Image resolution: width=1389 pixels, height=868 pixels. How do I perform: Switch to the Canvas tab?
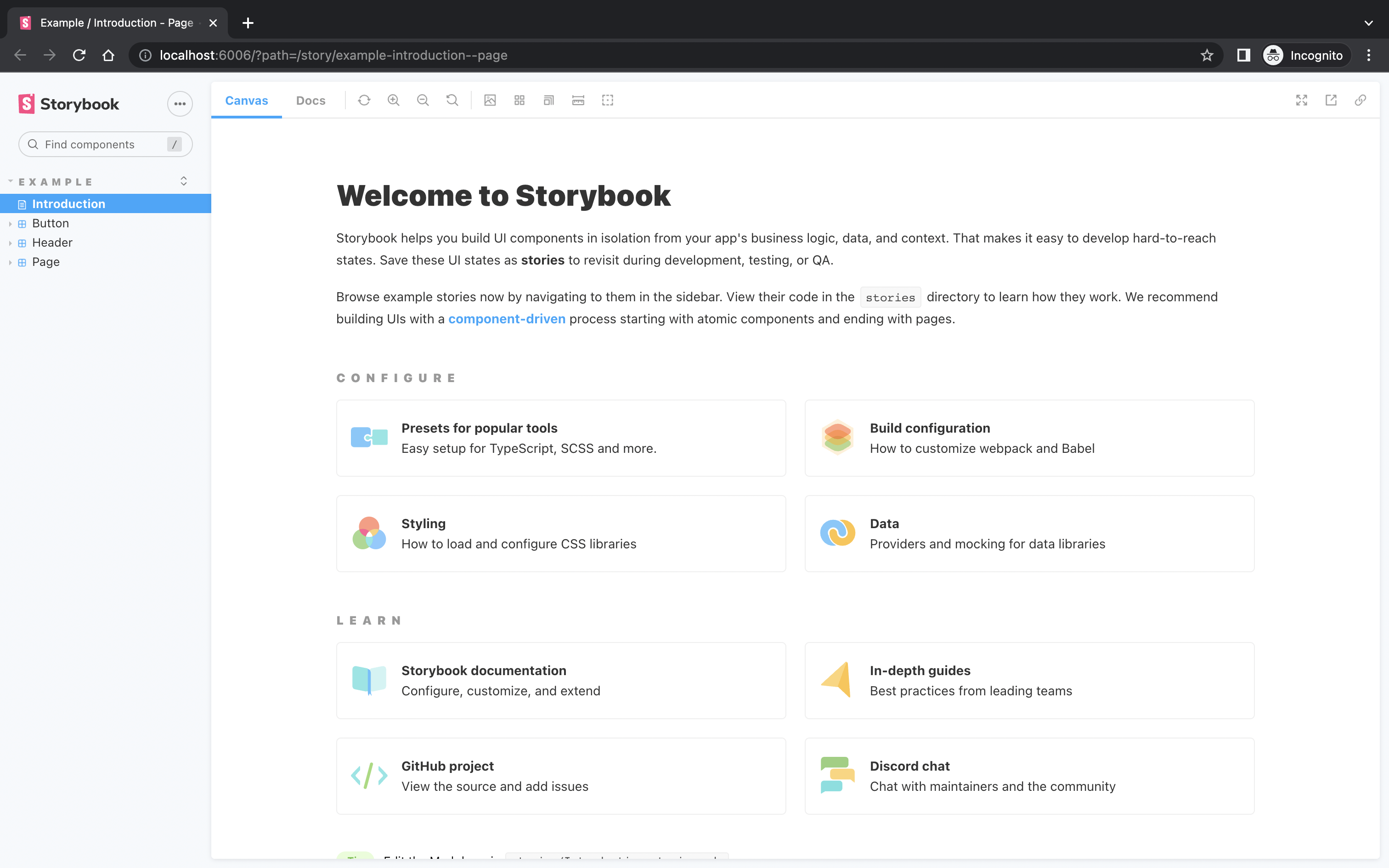[247, 101]
